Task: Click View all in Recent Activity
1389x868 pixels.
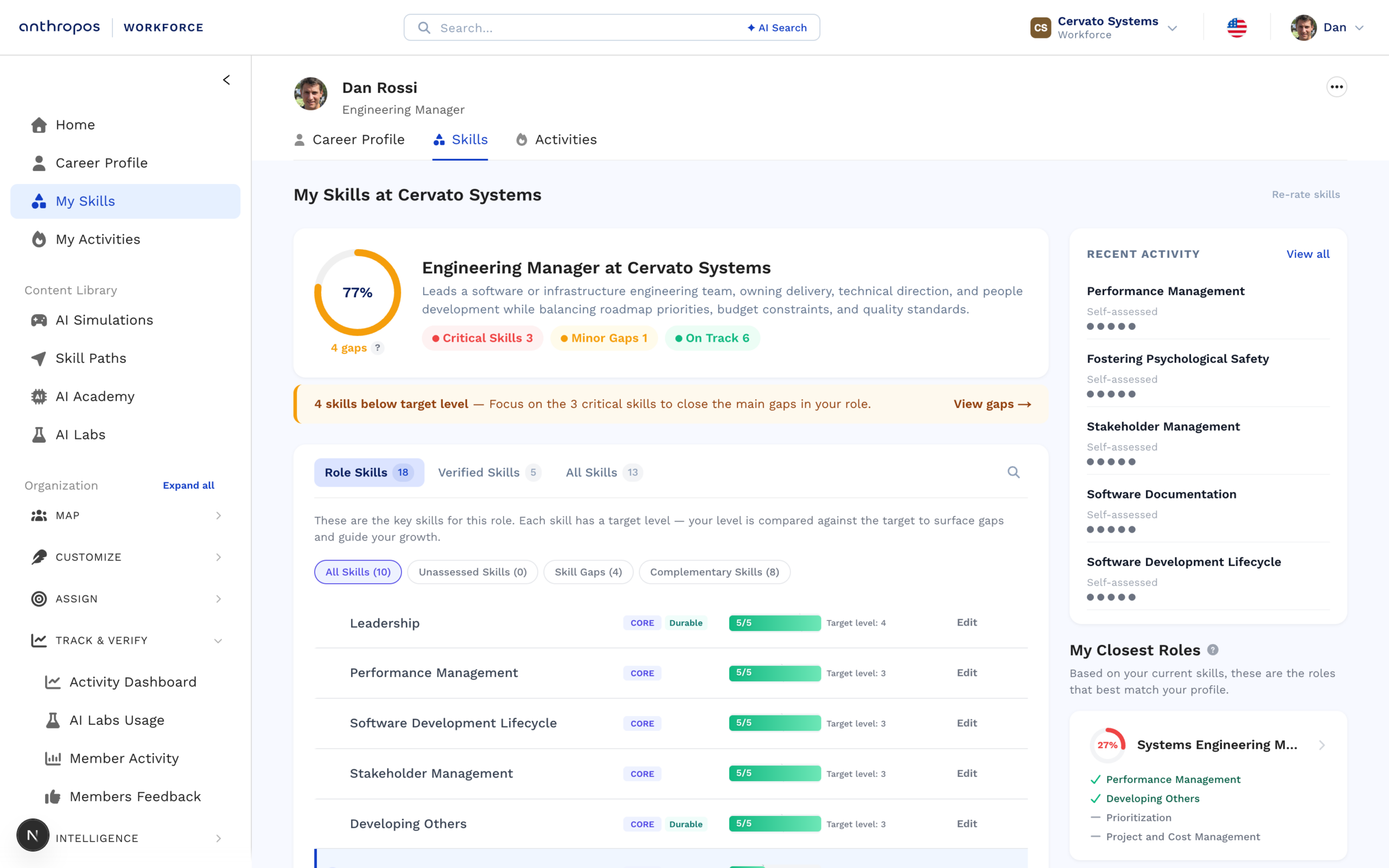Action: [1308, 254]
